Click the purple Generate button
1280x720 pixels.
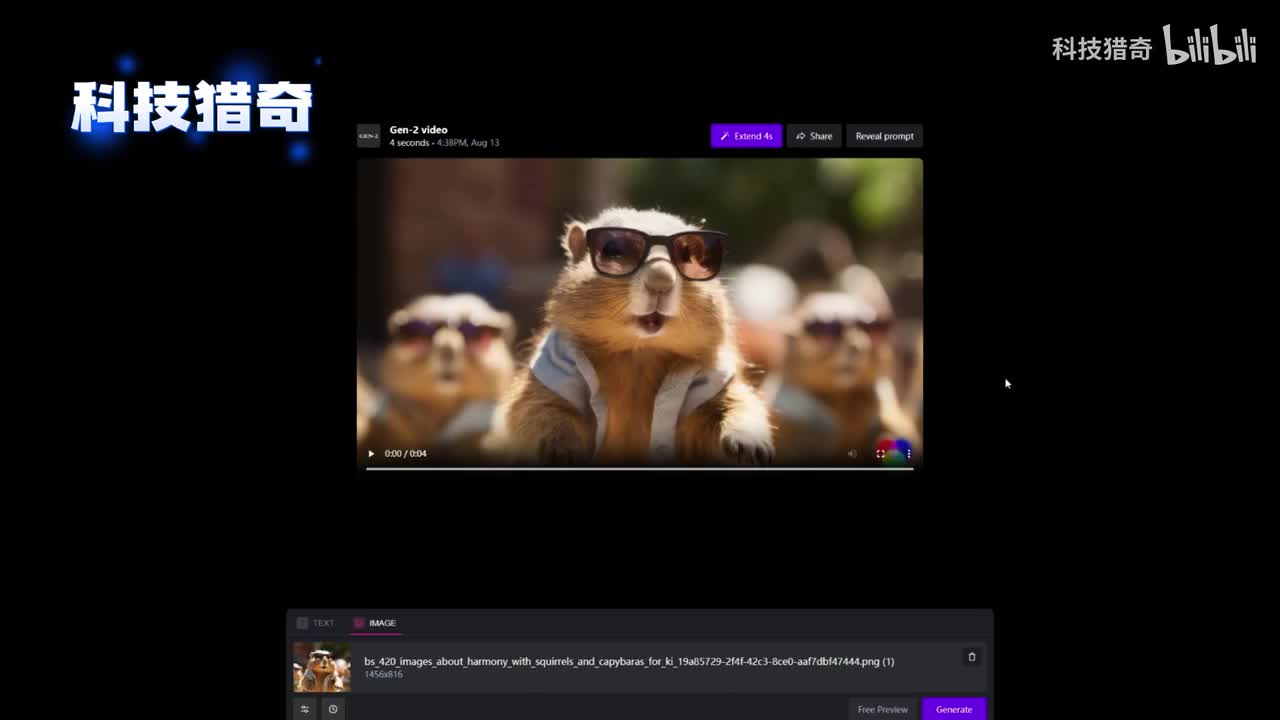pos(953,709)
